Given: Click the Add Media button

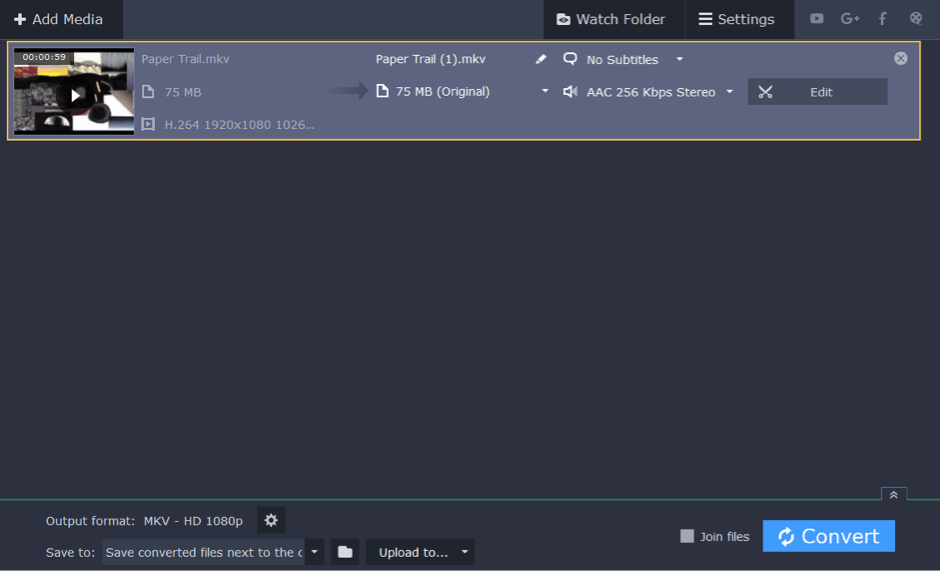Looking at the screenshot, I should [x=59, y=19].
